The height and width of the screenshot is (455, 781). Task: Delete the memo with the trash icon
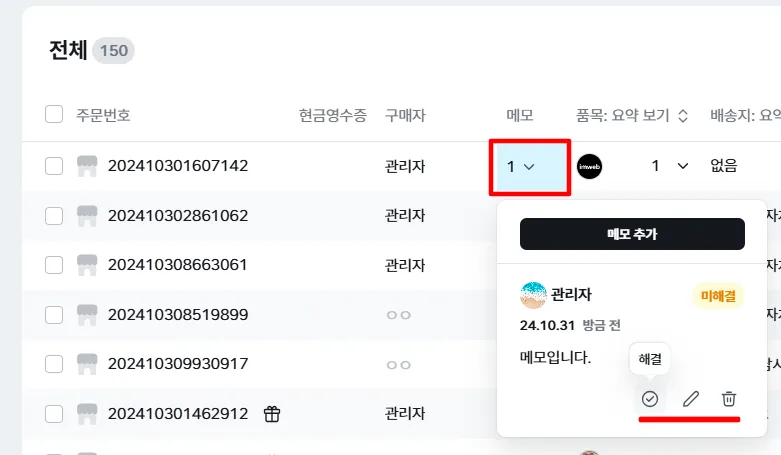[x=729, y=399]
